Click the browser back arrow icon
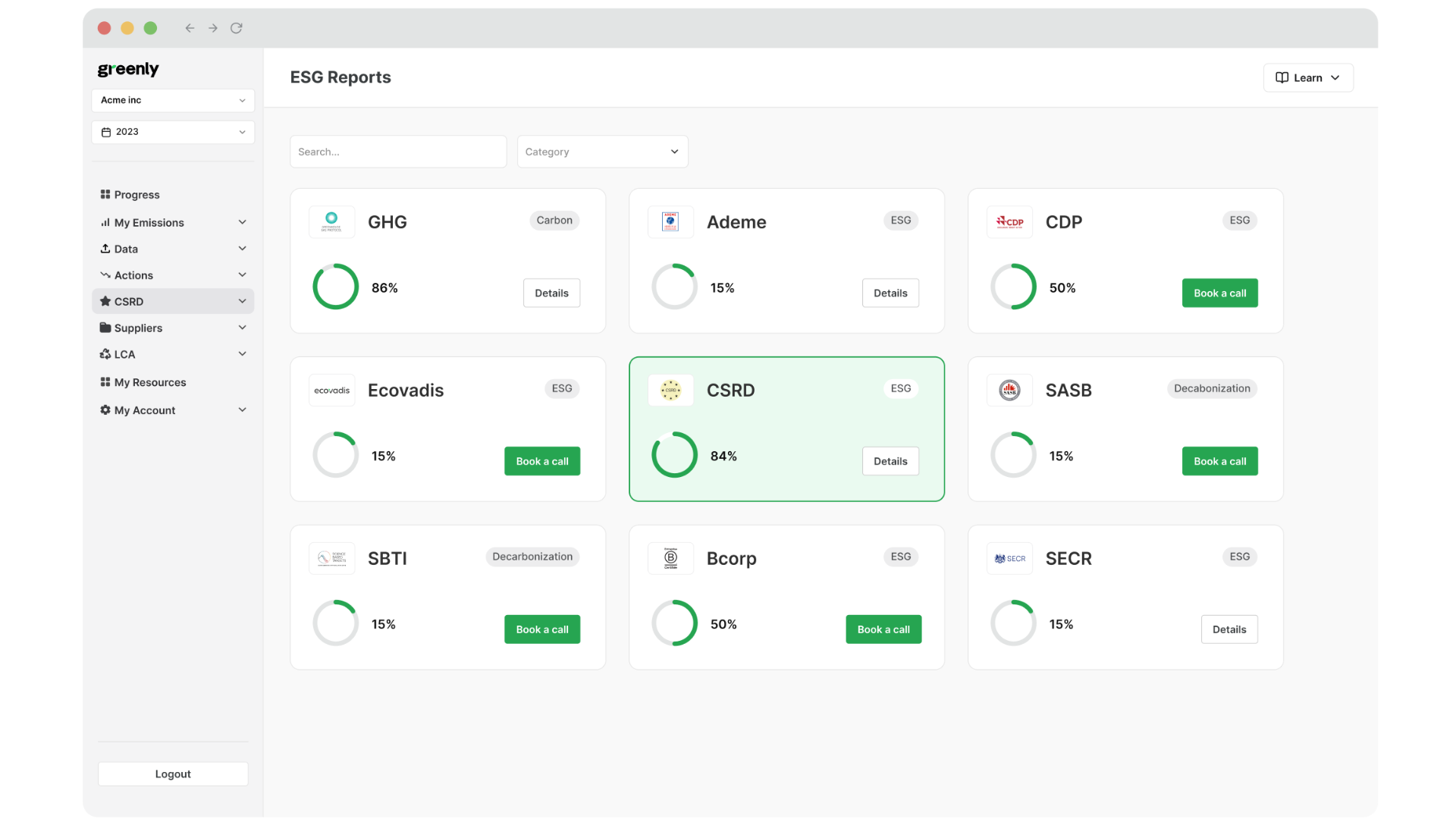 click(190, 28)
